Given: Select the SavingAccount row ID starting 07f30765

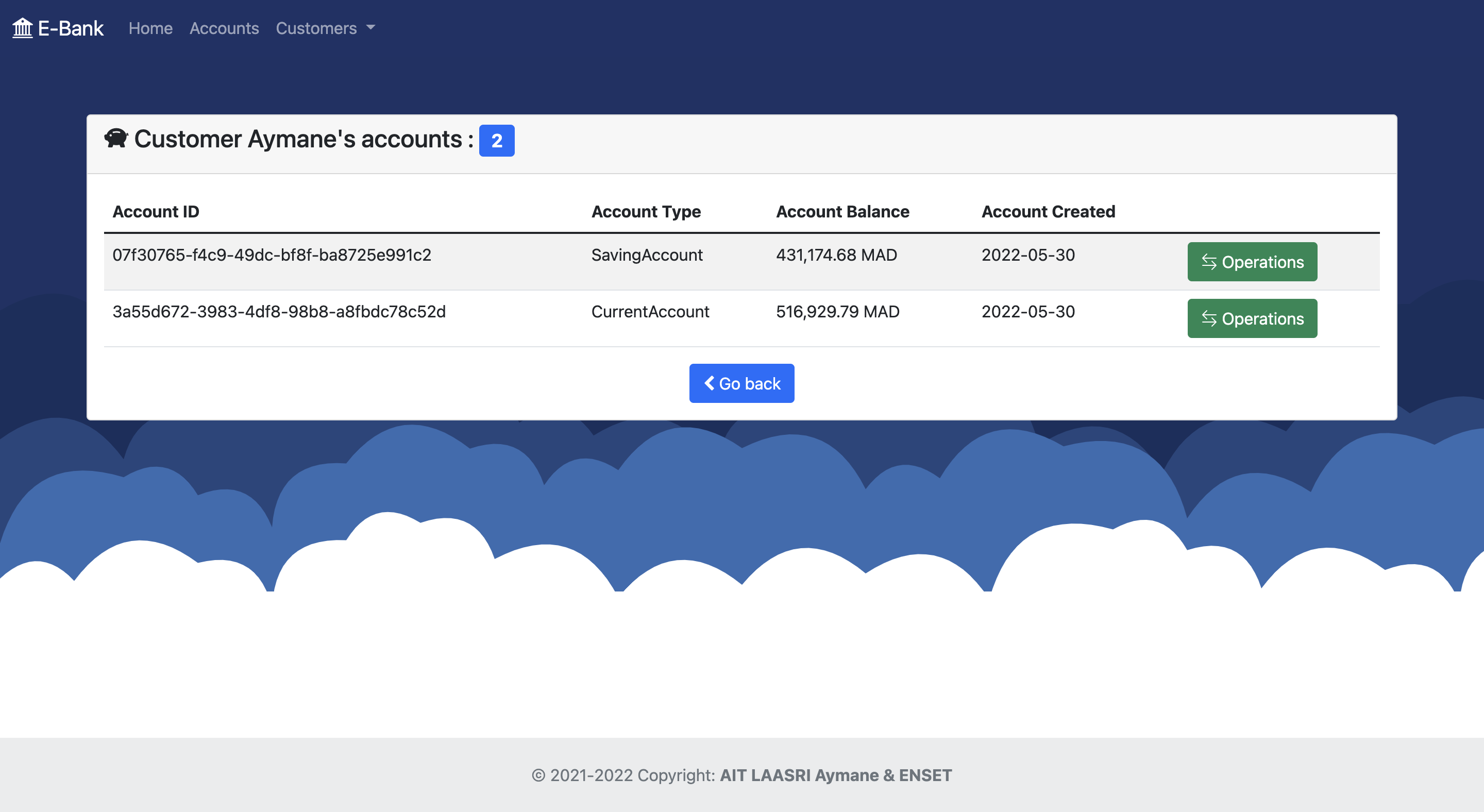Looking at the screenshot, I should click(x=272, y=255).
